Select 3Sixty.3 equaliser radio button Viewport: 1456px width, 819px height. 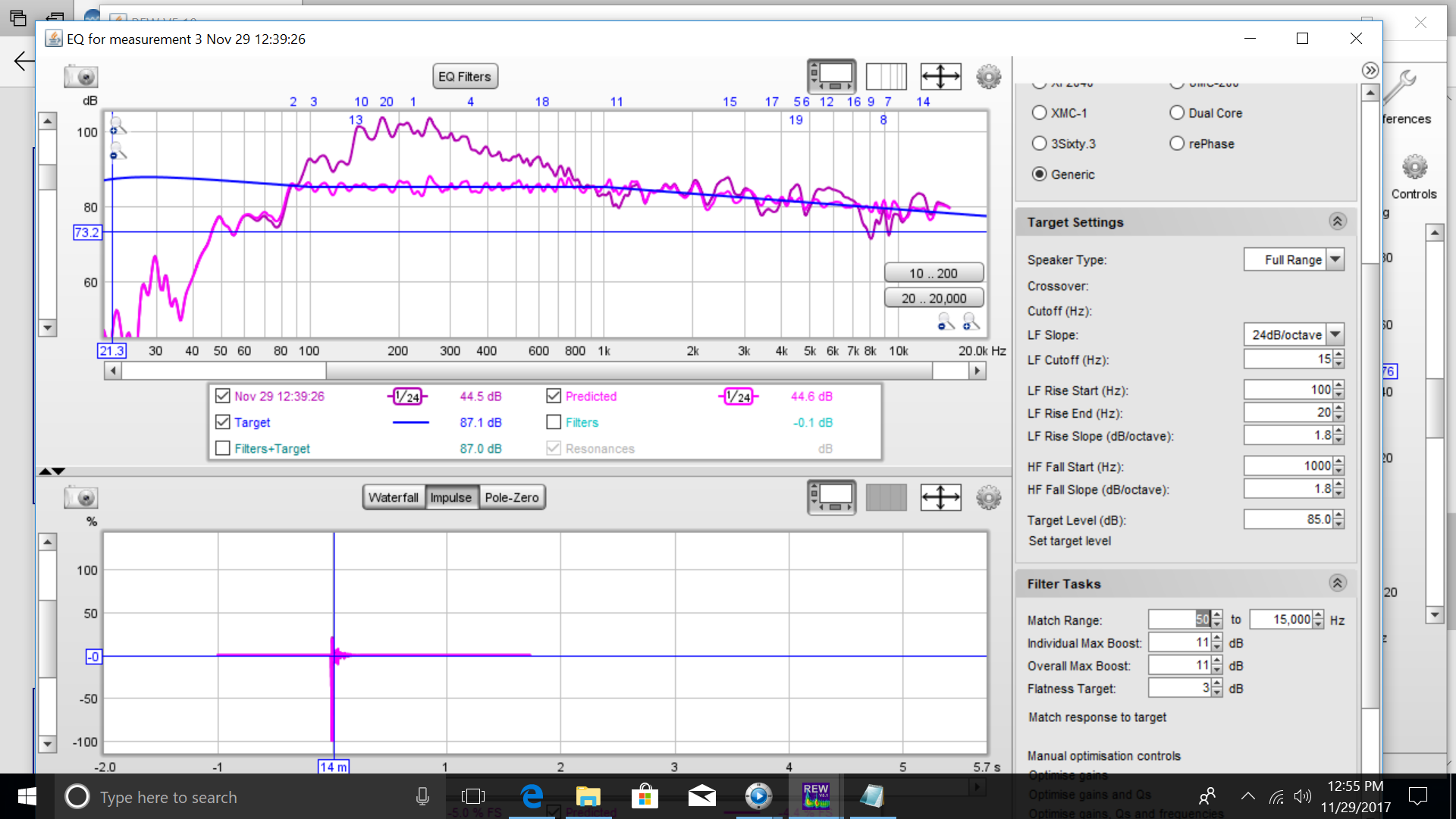pos(1039,143)
